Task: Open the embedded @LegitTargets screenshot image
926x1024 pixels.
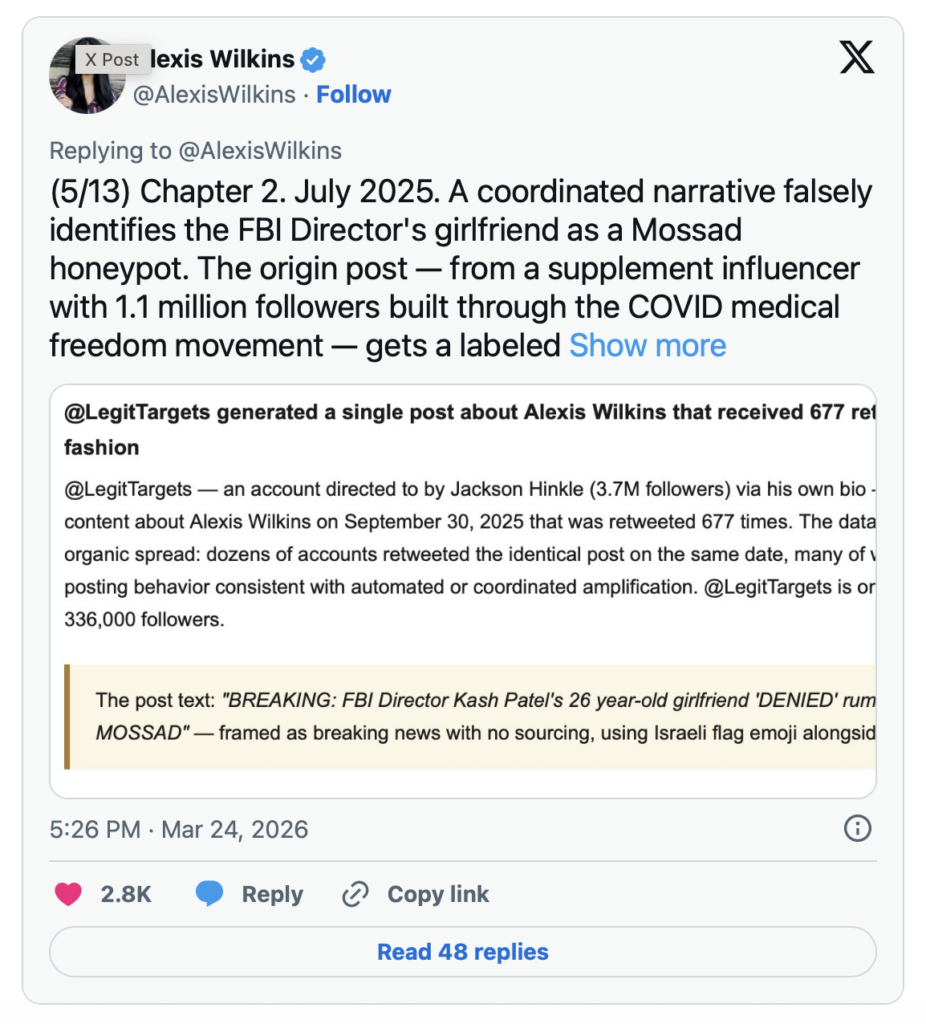Action: pos(463,590)
